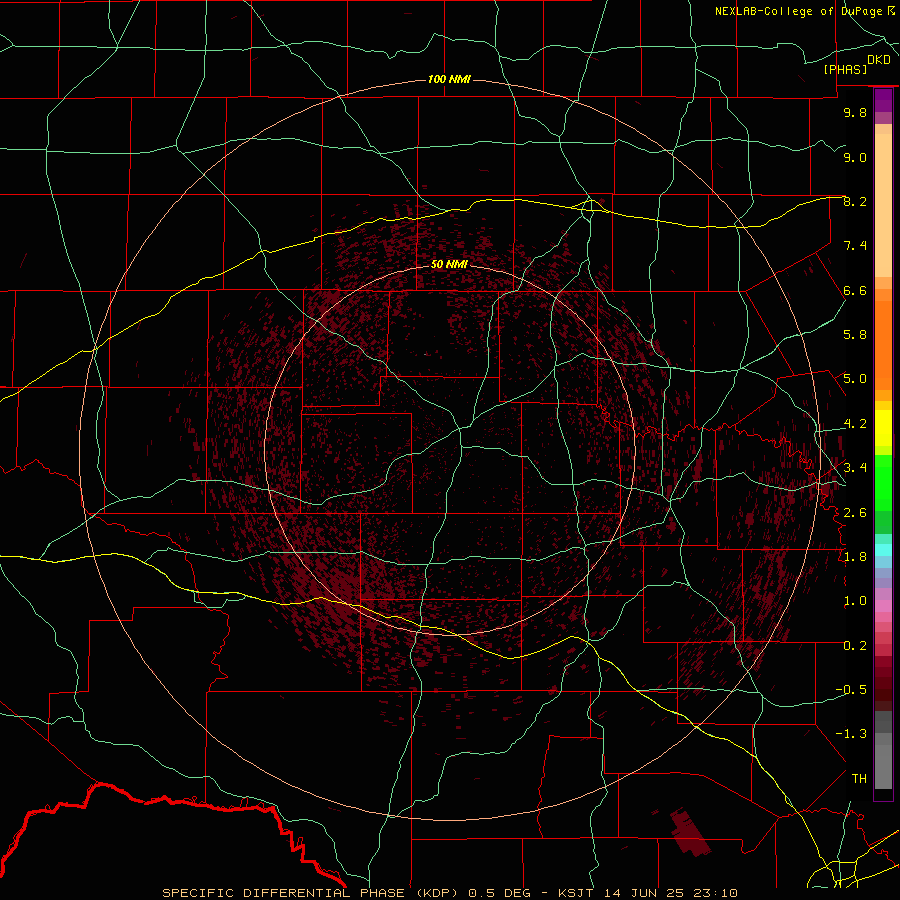Image resolution: width=900 pixels, height=900 pixels.
Task: Click the 14 JUN 25 date in footer
Action: pos(643,893)
